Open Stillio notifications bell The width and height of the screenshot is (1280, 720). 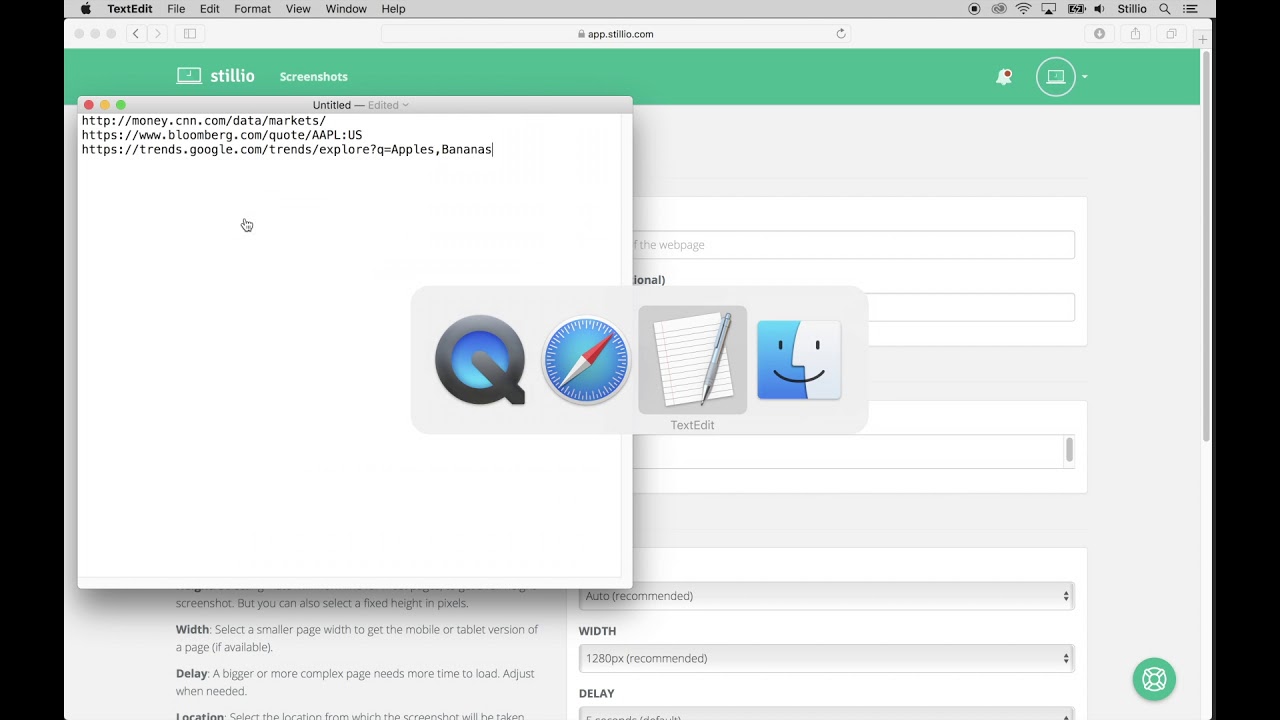(x=1004, y=77)
